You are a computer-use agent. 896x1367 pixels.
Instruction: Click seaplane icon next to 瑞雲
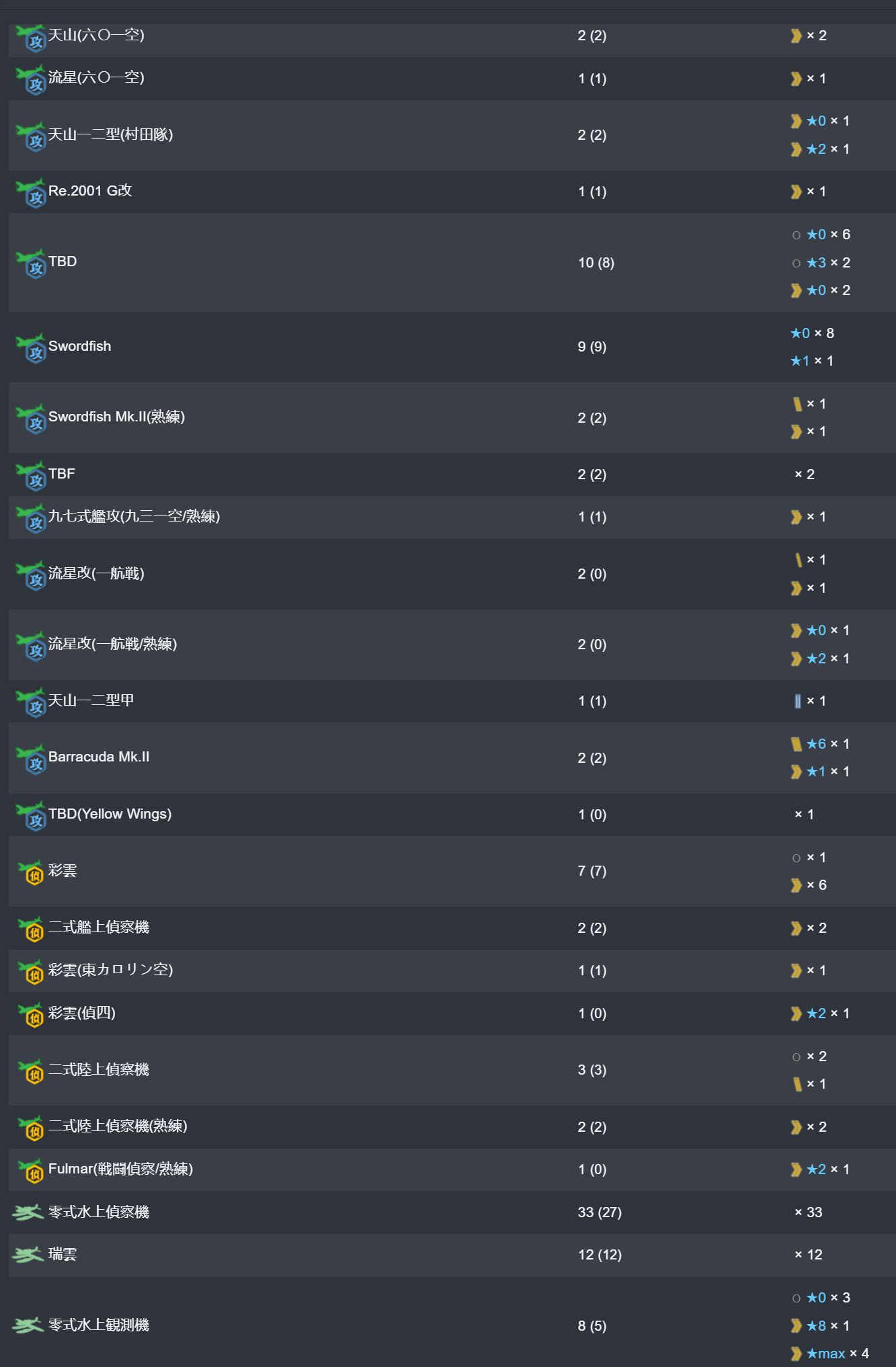pyautogui.click(x=28, y=1254)
